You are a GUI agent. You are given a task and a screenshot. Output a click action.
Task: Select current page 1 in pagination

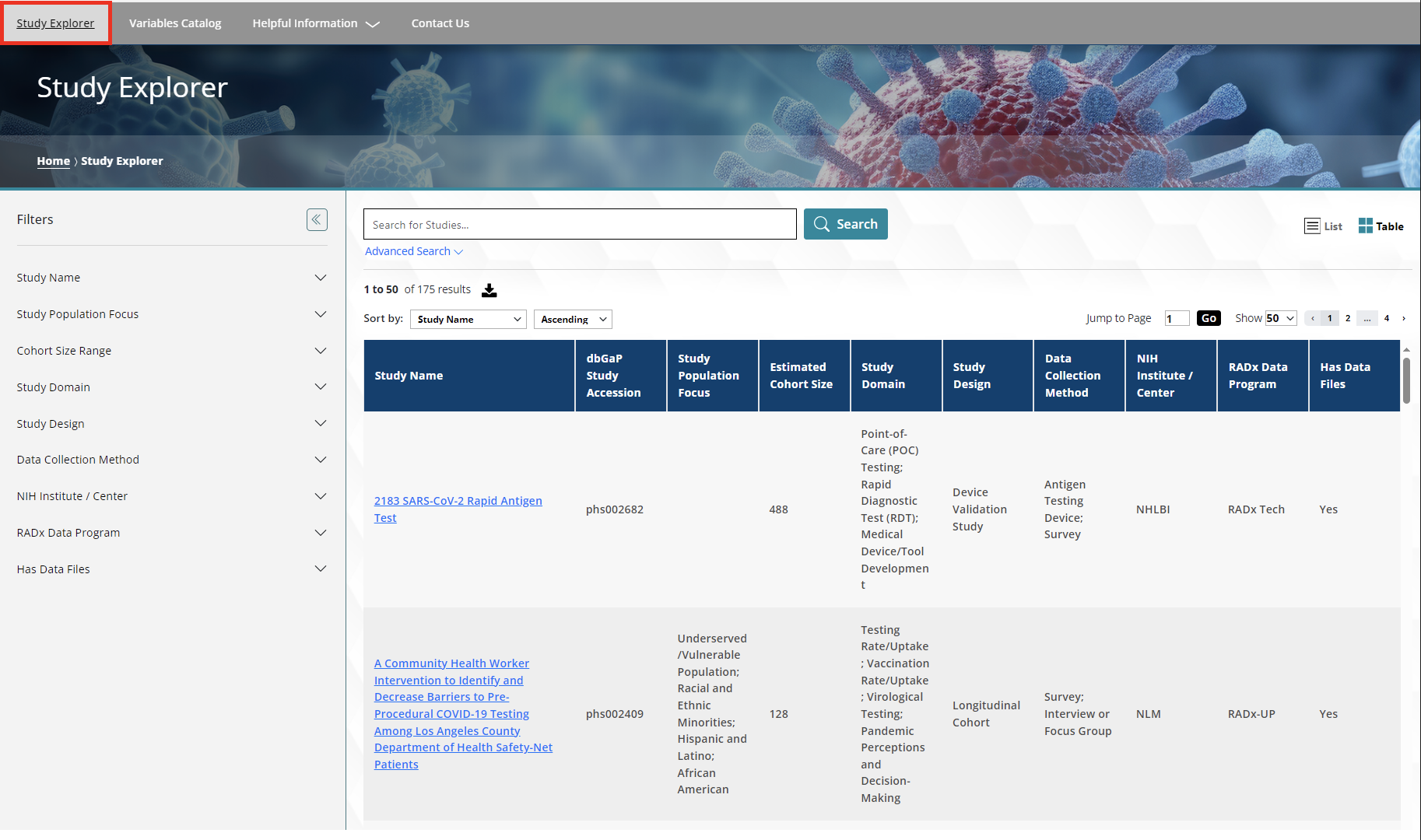tap(1330, 318)
